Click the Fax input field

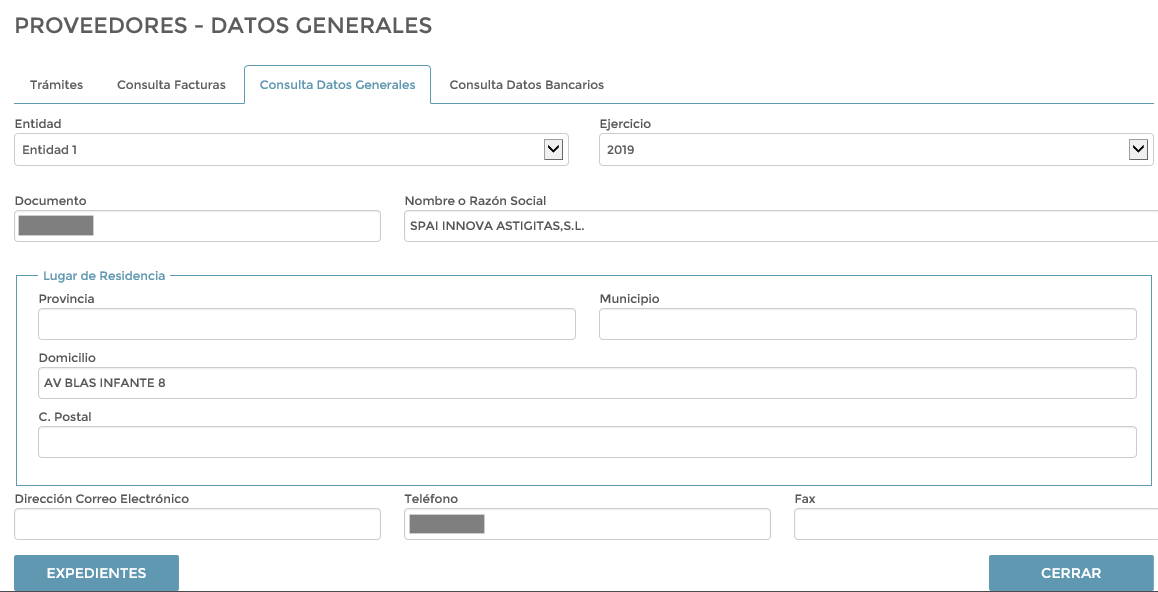tap(975, 524)
